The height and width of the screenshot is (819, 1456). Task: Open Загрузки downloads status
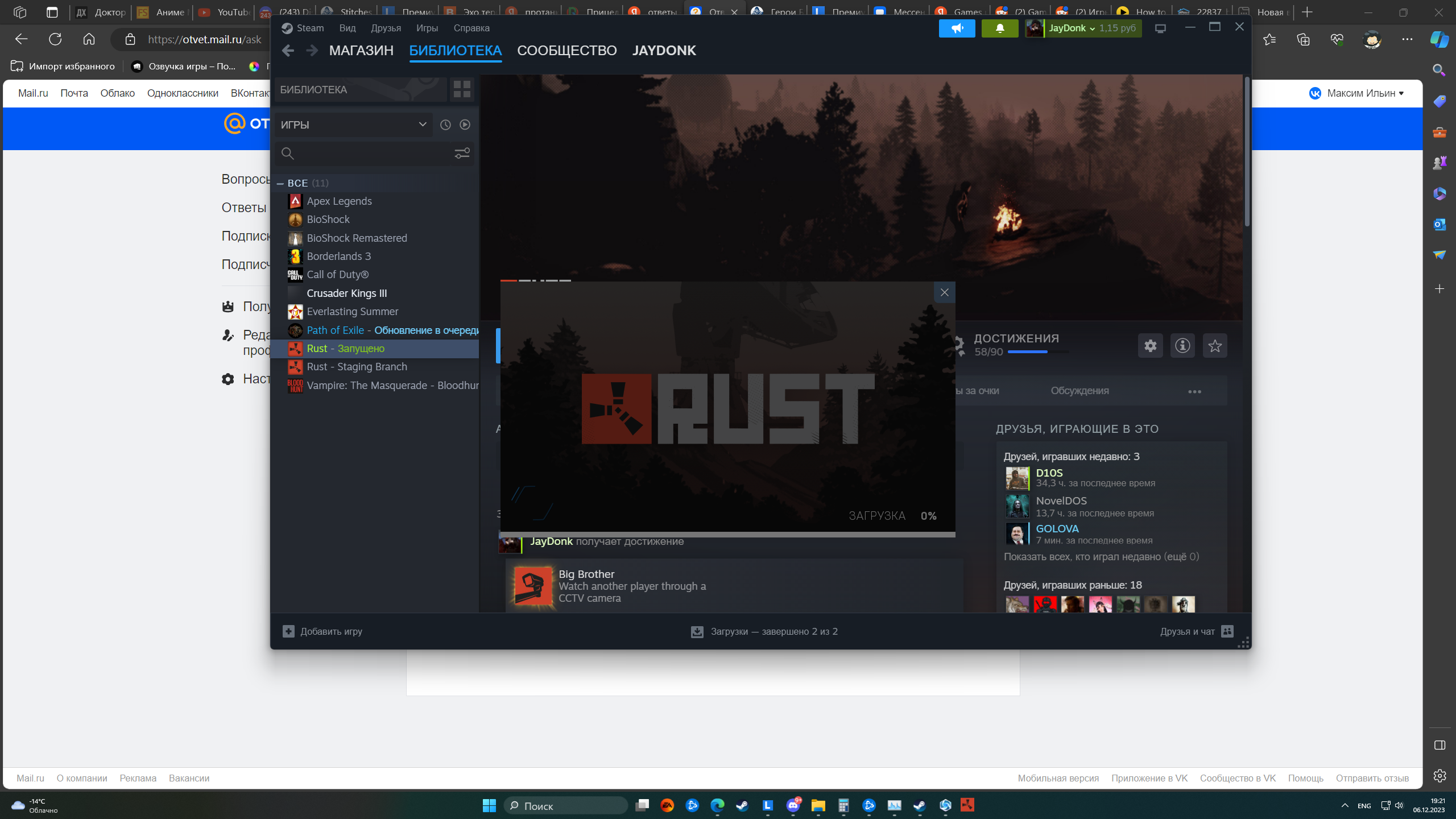(x=764, y=631)
